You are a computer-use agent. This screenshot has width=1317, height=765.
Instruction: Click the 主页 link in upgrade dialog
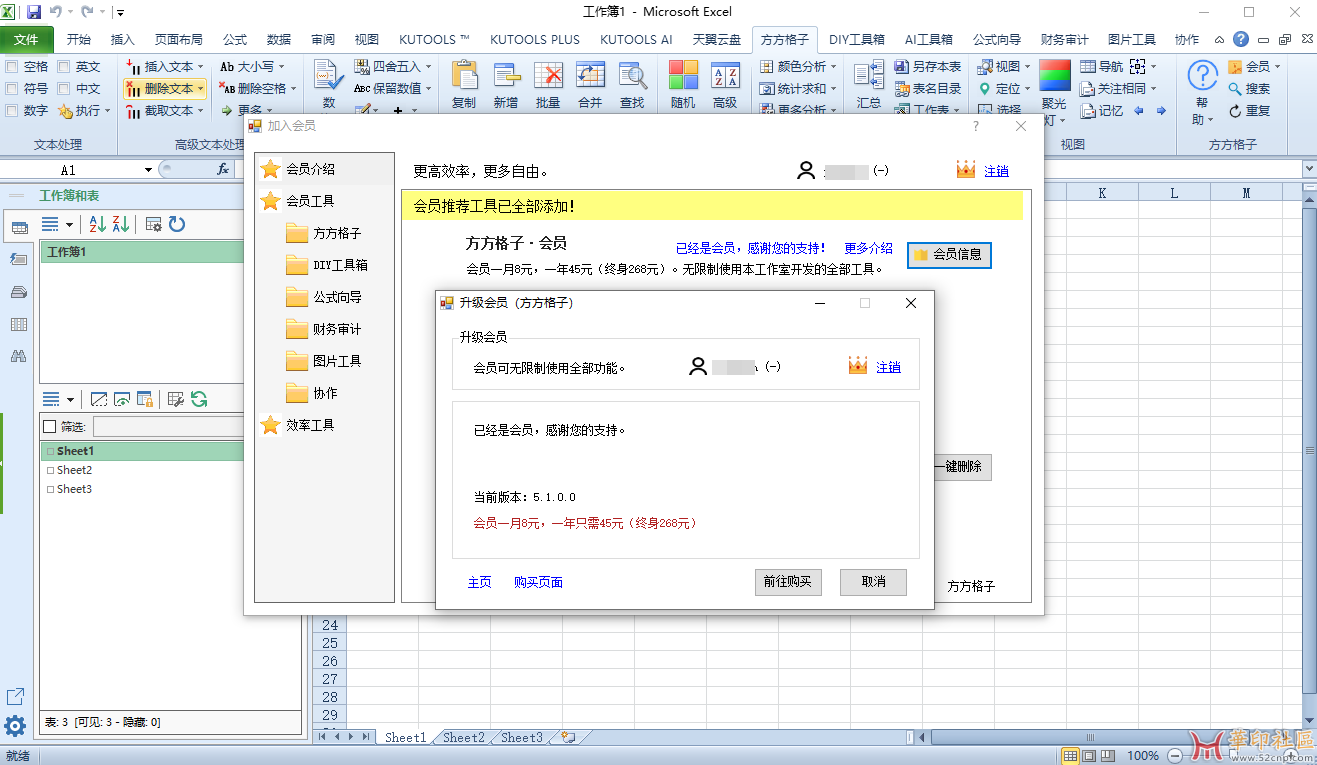pyautogui.click(x=480, y=582)
